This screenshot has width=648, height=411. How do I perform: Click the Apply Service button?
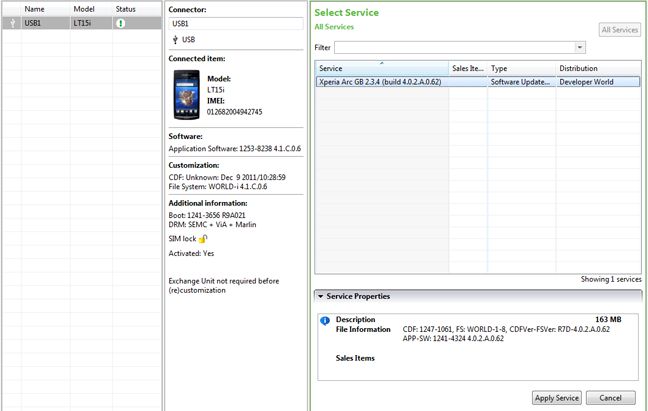(x=557, y=398)
